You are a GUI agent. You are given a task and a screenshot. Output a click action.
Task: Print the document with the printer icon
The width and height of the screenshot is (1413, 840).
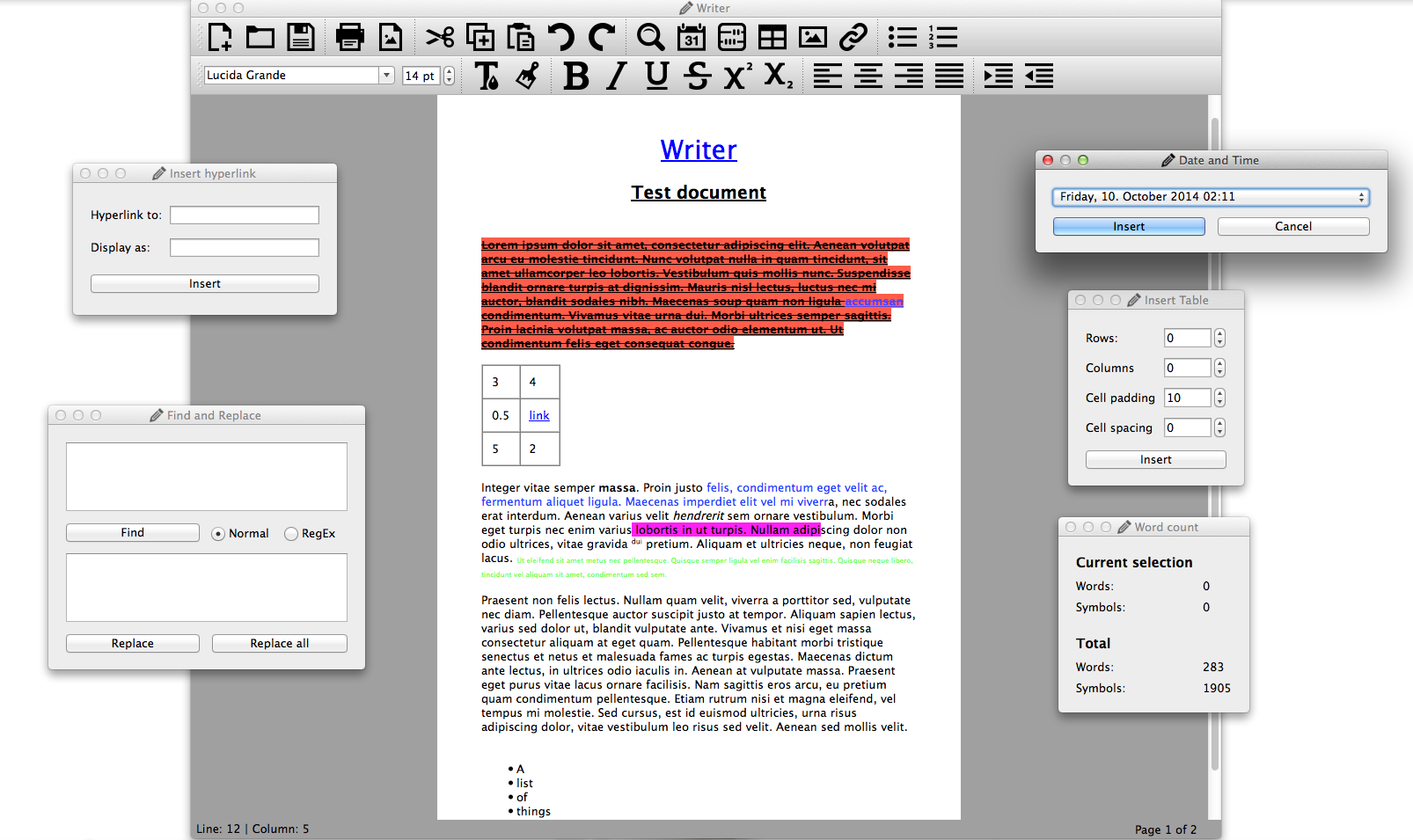(x=350, y=37)
